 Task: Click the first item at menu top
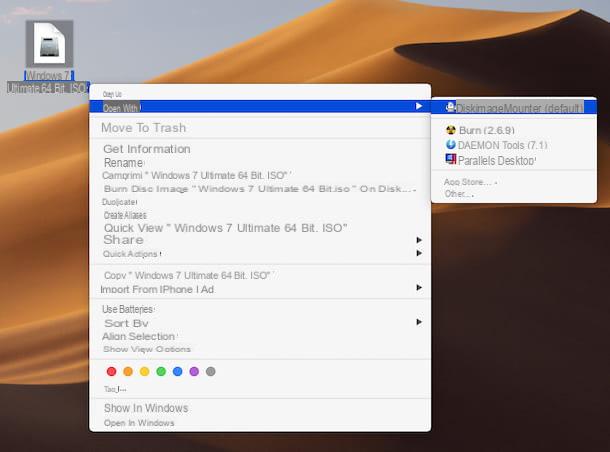(112, 94)
